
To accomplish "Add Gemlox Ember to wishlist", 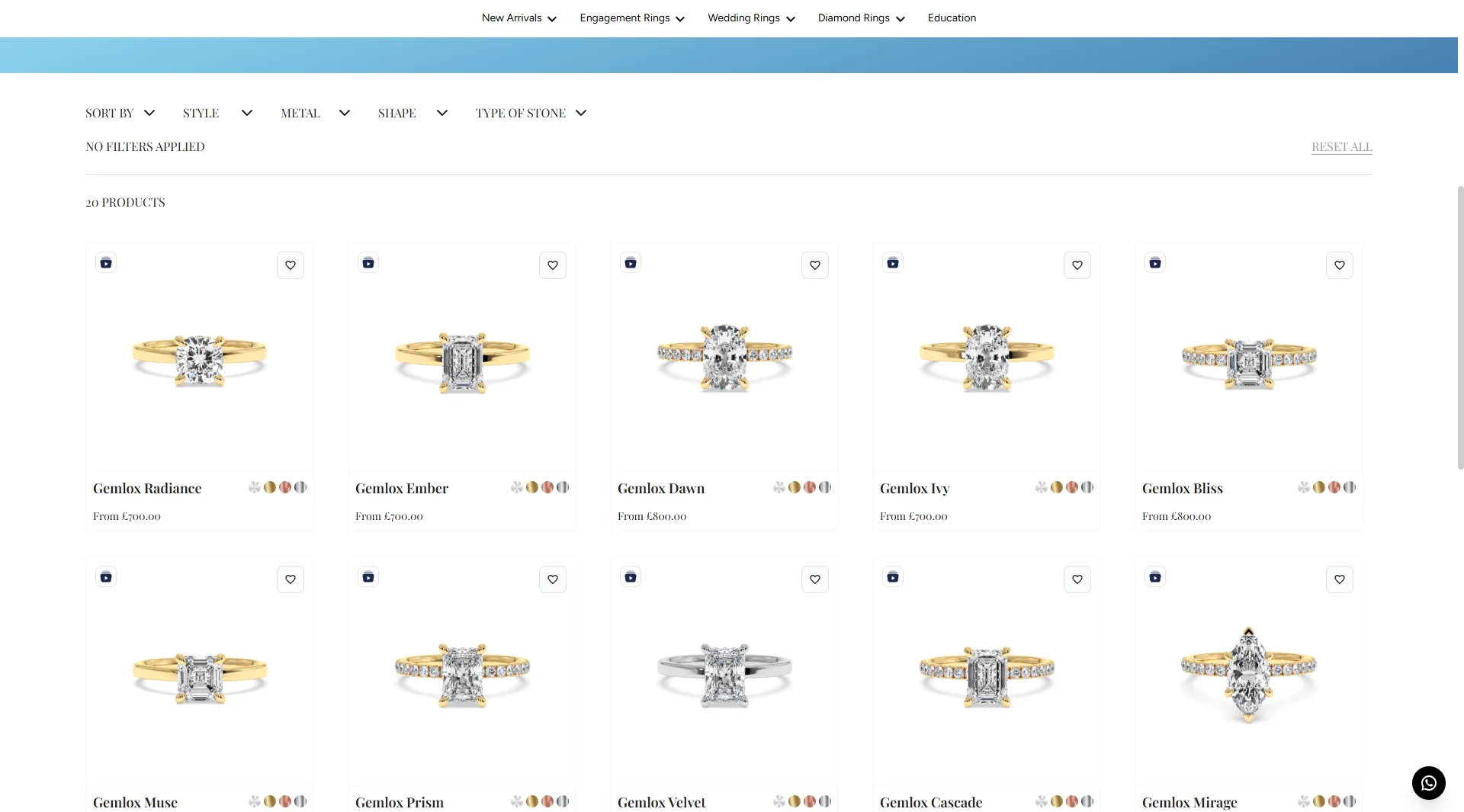I will click(553, 265).
